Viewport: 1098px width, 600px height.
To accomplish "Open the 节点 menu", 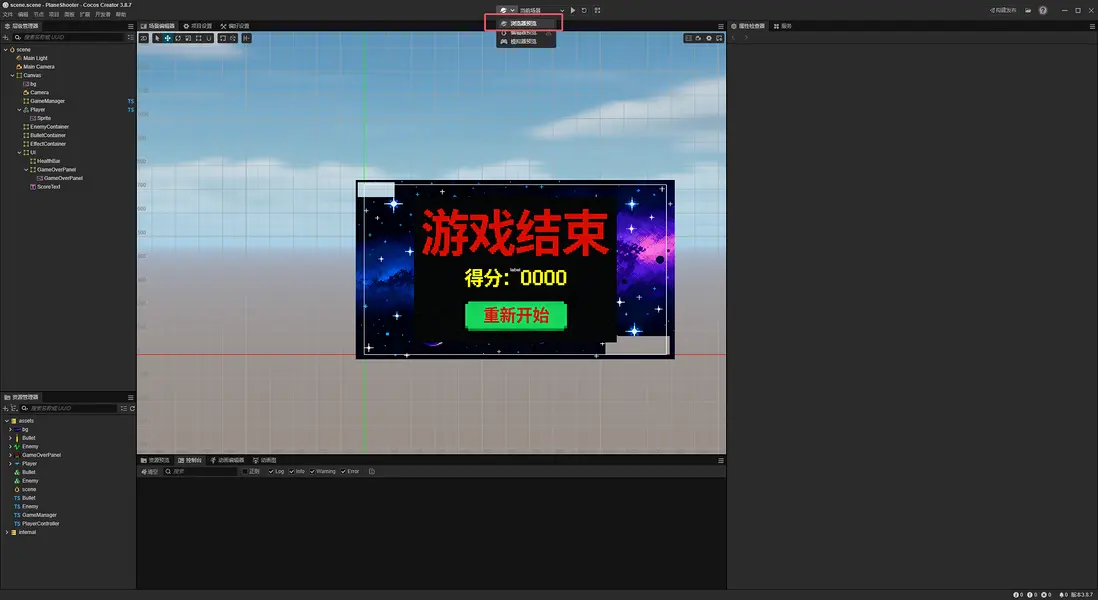I will pyautogui.click(x=39, y=14).
